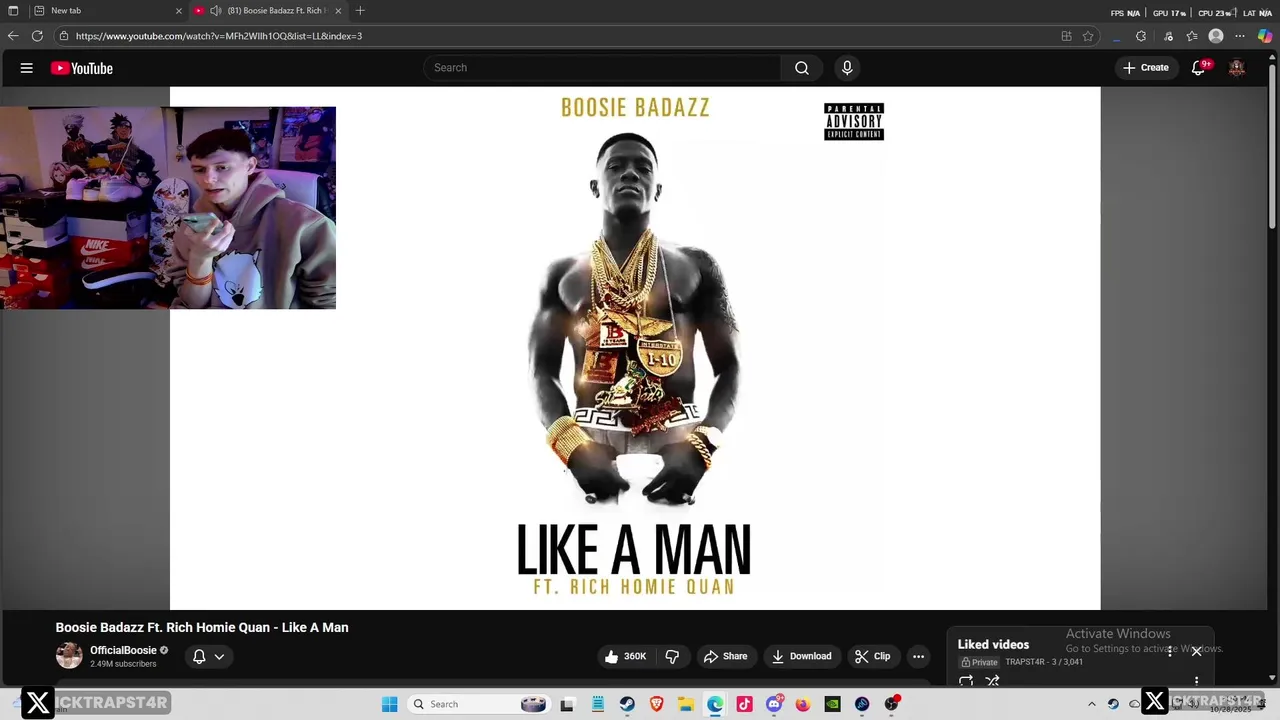Viewport: 1280px width, 720px height.
Task: Open Microsoft Edge from the taskbar
Action: 715,704
